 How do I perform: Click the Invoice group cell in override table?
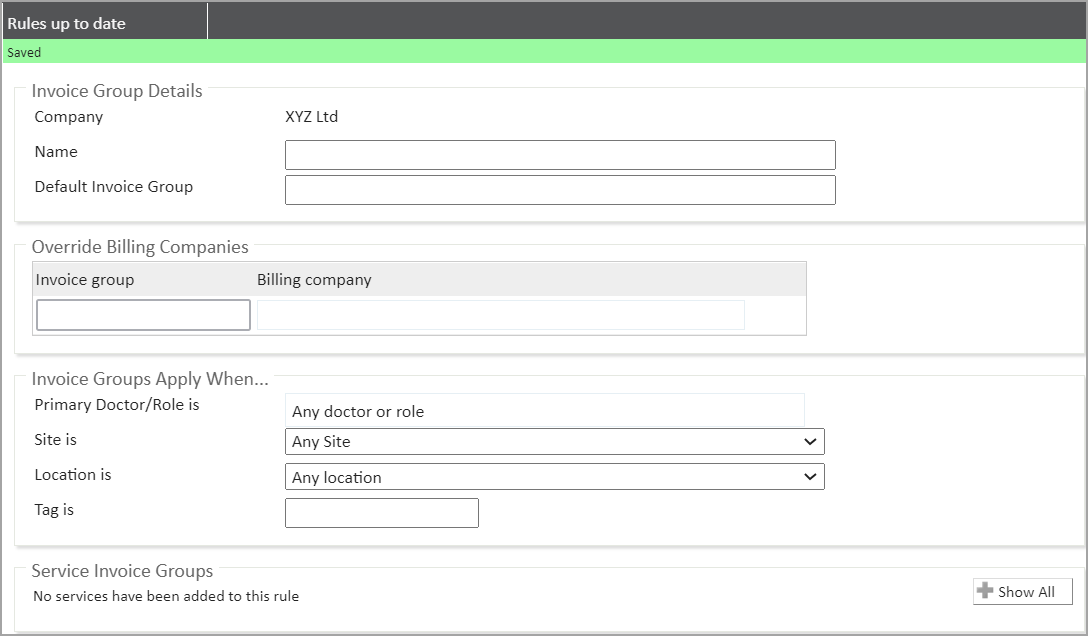coord(143,315)
